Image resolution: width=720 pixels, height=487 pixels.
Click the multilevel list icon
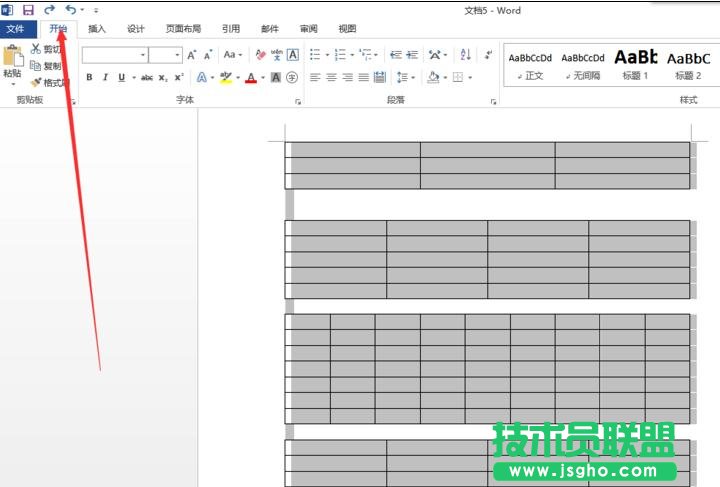pyautogui.click(x=366, y=55)
